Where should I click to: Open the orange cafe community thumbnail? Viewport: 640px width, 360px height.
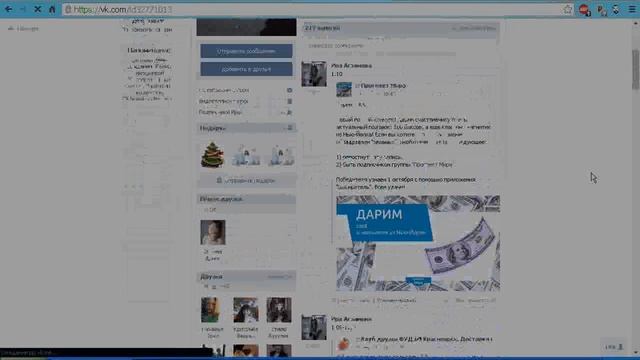[344, 344]
